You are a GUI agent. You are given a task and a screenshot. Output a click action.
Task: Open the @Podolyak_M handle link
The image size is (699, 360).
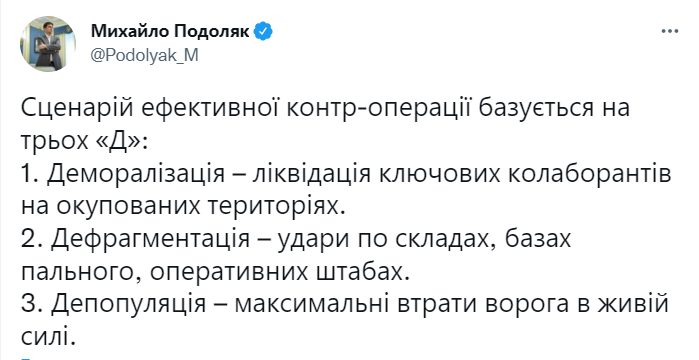[144, 55]
